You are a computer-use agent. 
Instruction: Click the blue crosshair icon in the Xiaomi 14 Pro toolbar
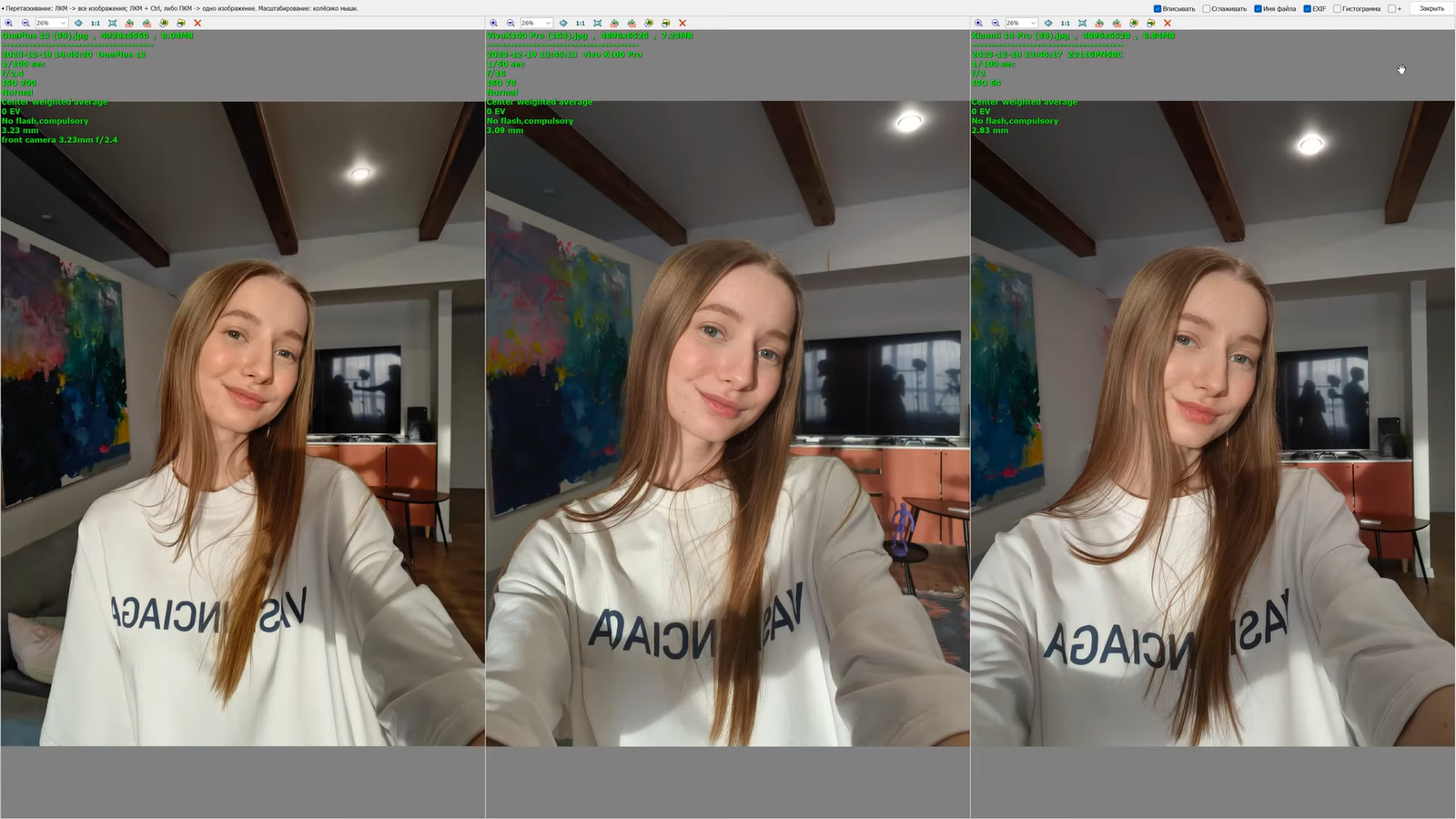(x=1048, y=23)
